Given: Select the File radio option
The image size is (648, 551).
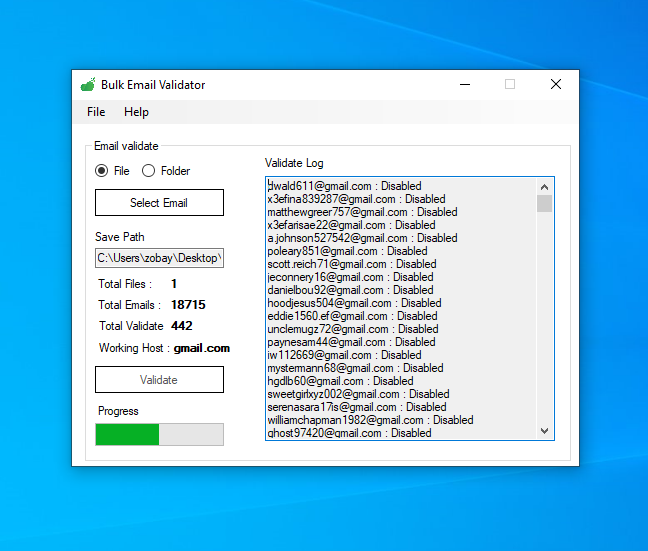Looking at the screenshot, I should (x=102, y=171).
